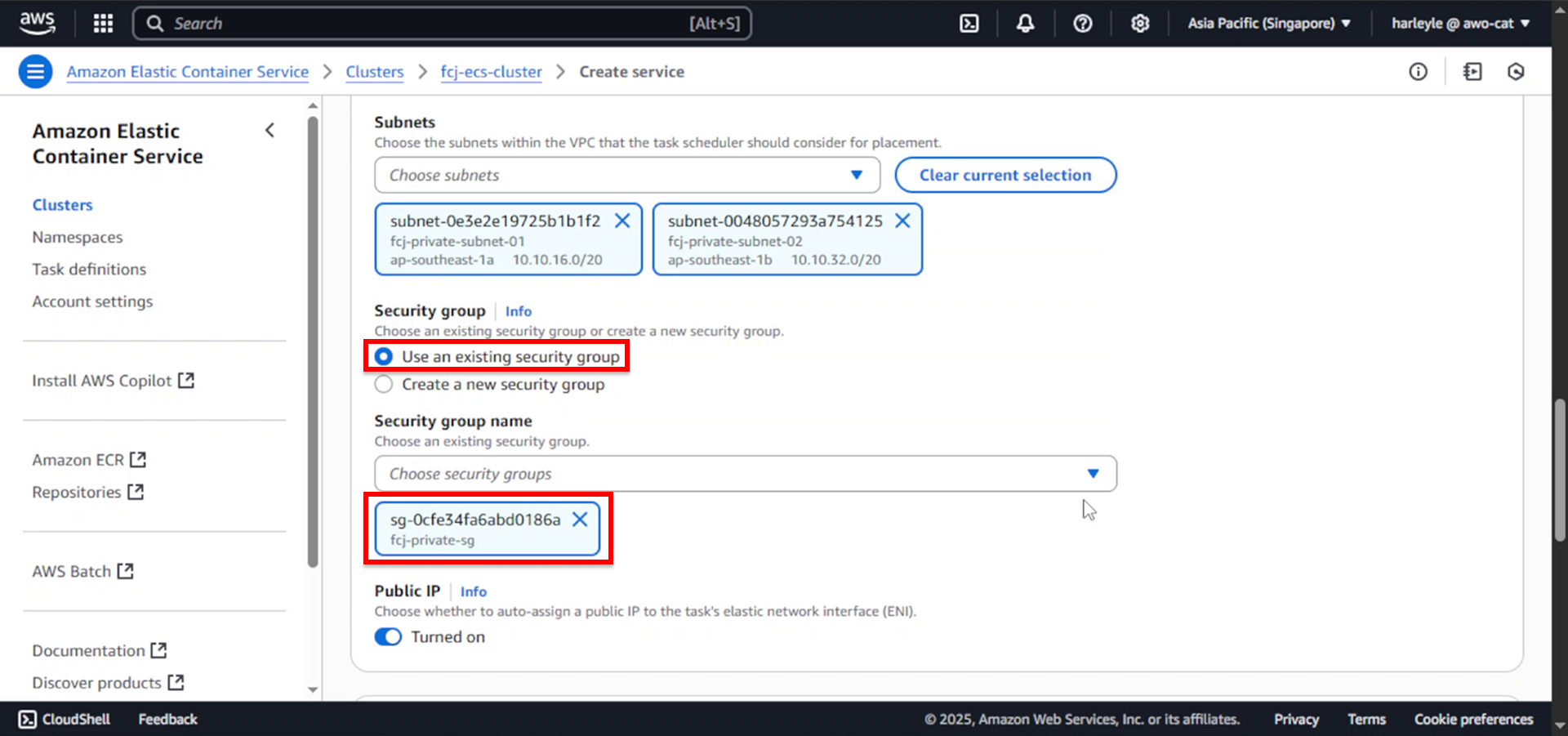Open the Choose subnets dropdown
The width and height of the screenshot is (1568, 736).
[627, 175]
